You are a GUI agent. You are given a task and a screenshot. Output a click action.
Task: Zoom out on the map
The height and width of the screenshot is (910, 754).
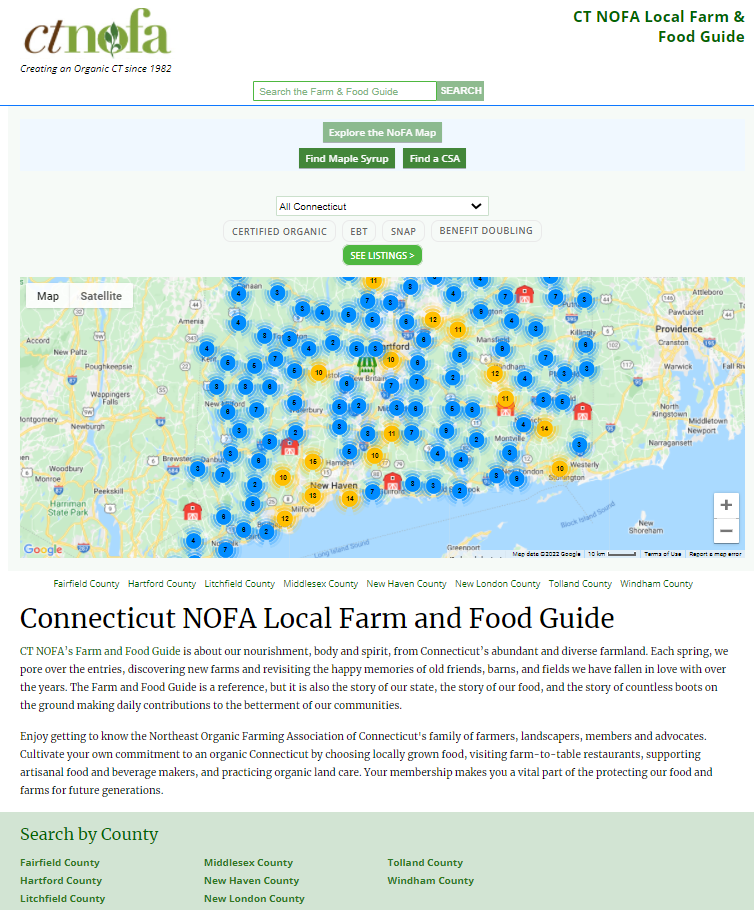(726, 531)
